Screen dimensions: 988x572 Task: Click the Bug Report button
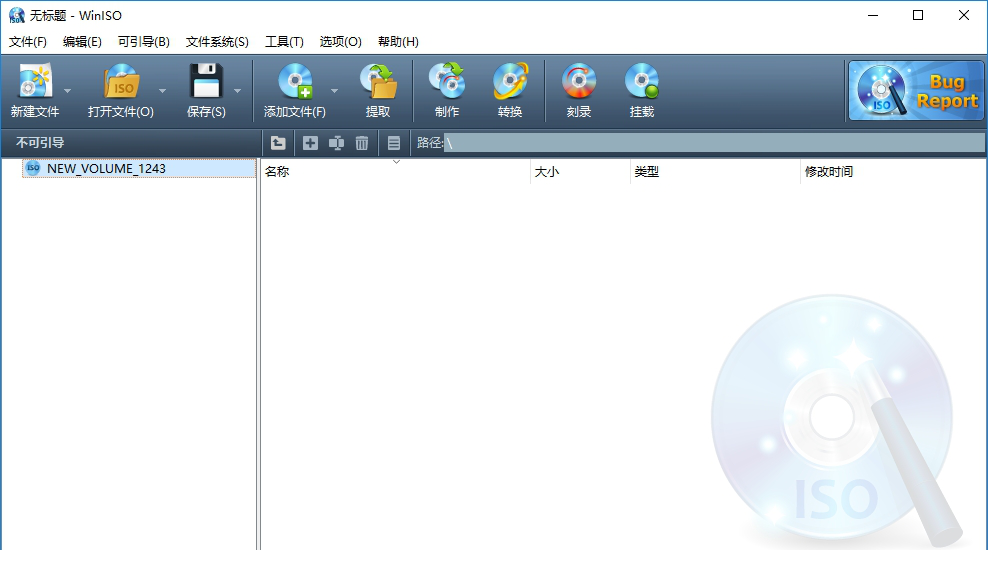tap(915, 91)
